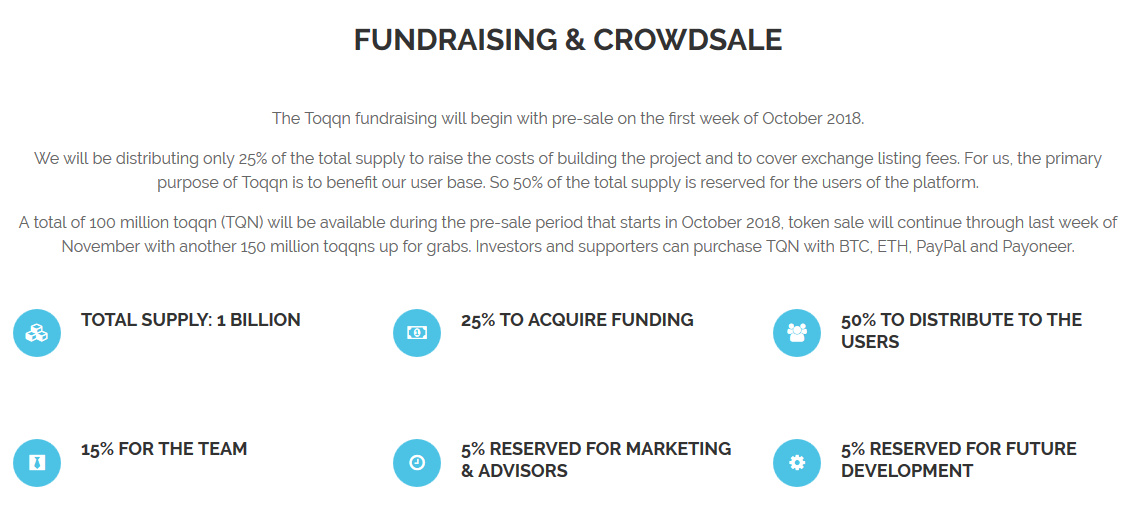1148x516 pixels.
Task: Click the pre-sale October 2018 intro sentence
Action: click(x=568, y=119)
